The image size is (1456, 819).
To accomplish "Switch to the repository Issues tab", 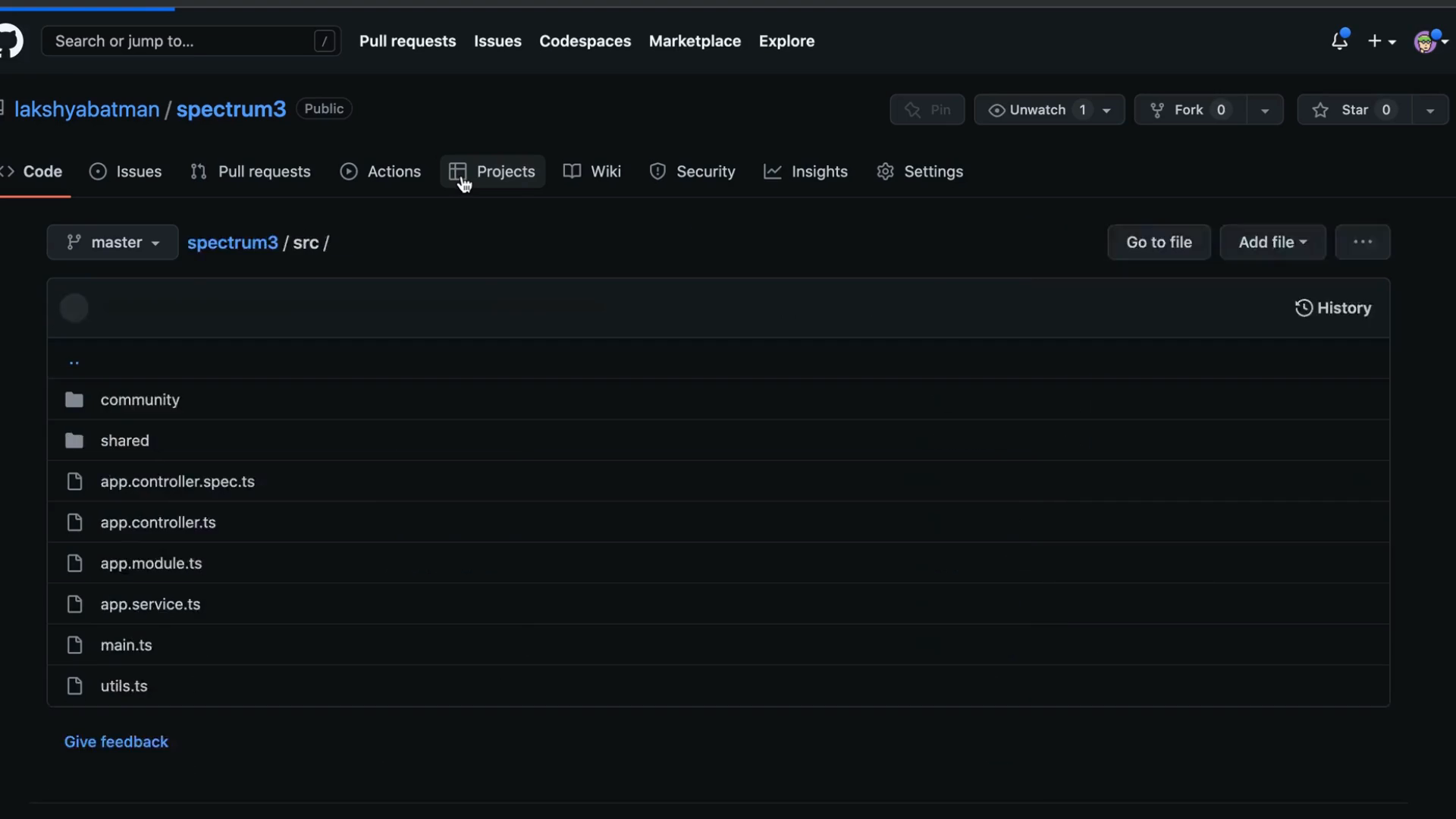I will pyautogui.click(x=126, y=171).
